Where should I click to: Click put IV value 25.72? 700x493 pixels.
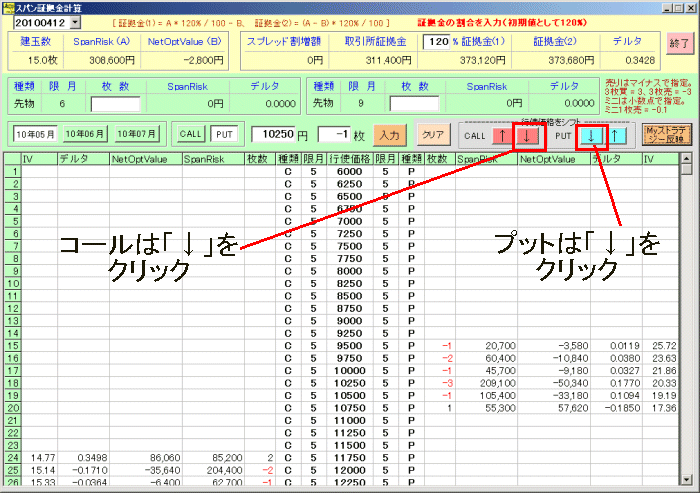tap(661, 346)
